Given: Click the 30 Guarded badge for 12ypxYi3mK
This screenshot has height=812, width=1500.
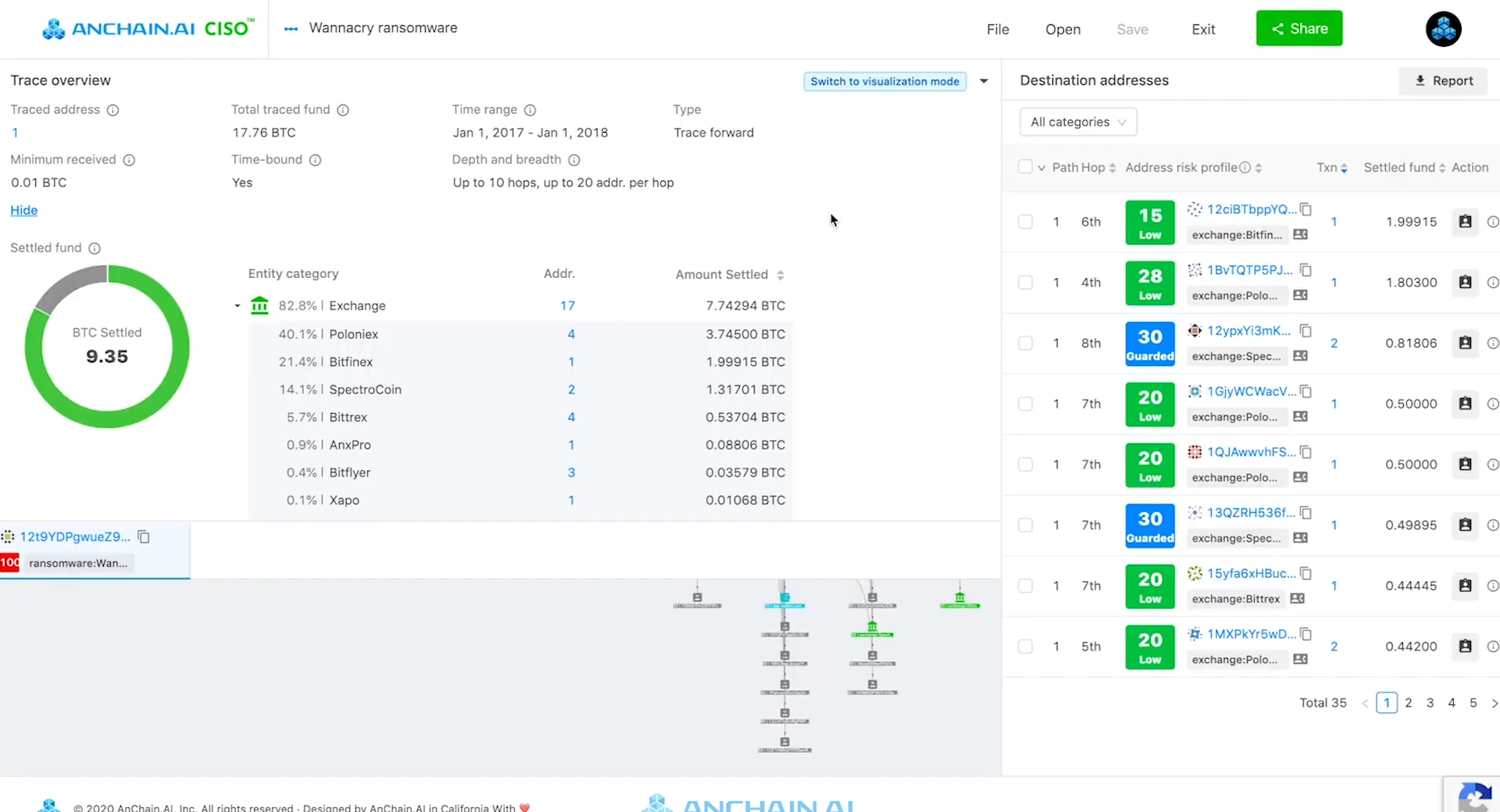Looking at the screenshot, I should pos(1149,344).
